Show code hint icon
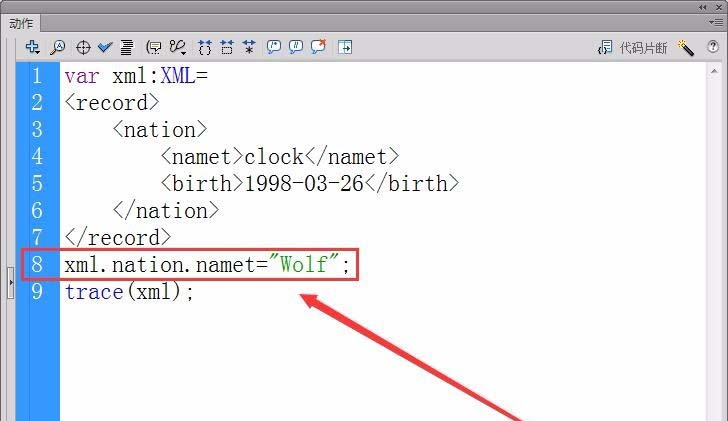The width and height of the screenshot is (728, 421). pyautogui.click(x=154, y=47)
